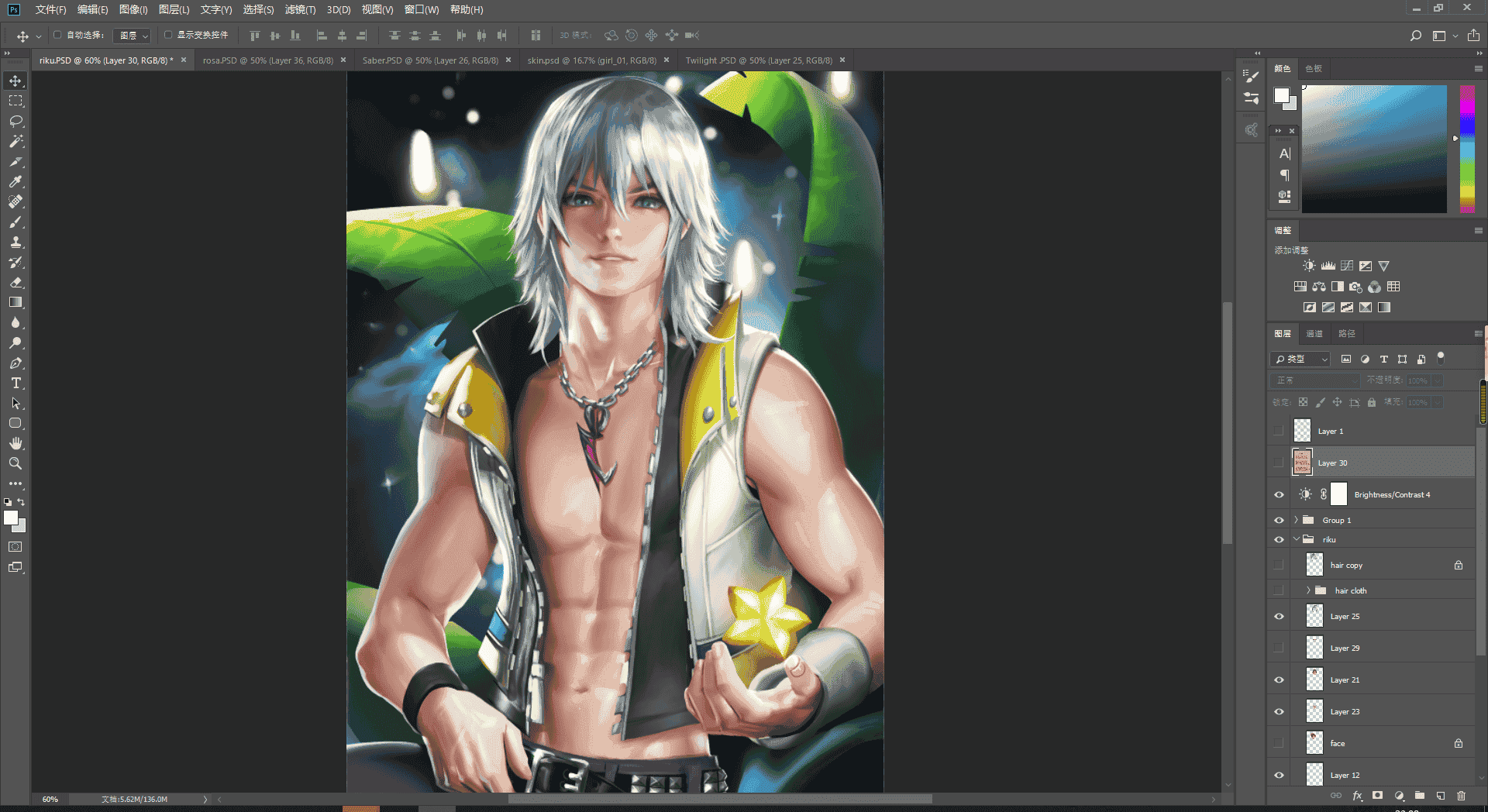Select the Magic Wand tool

15,142
